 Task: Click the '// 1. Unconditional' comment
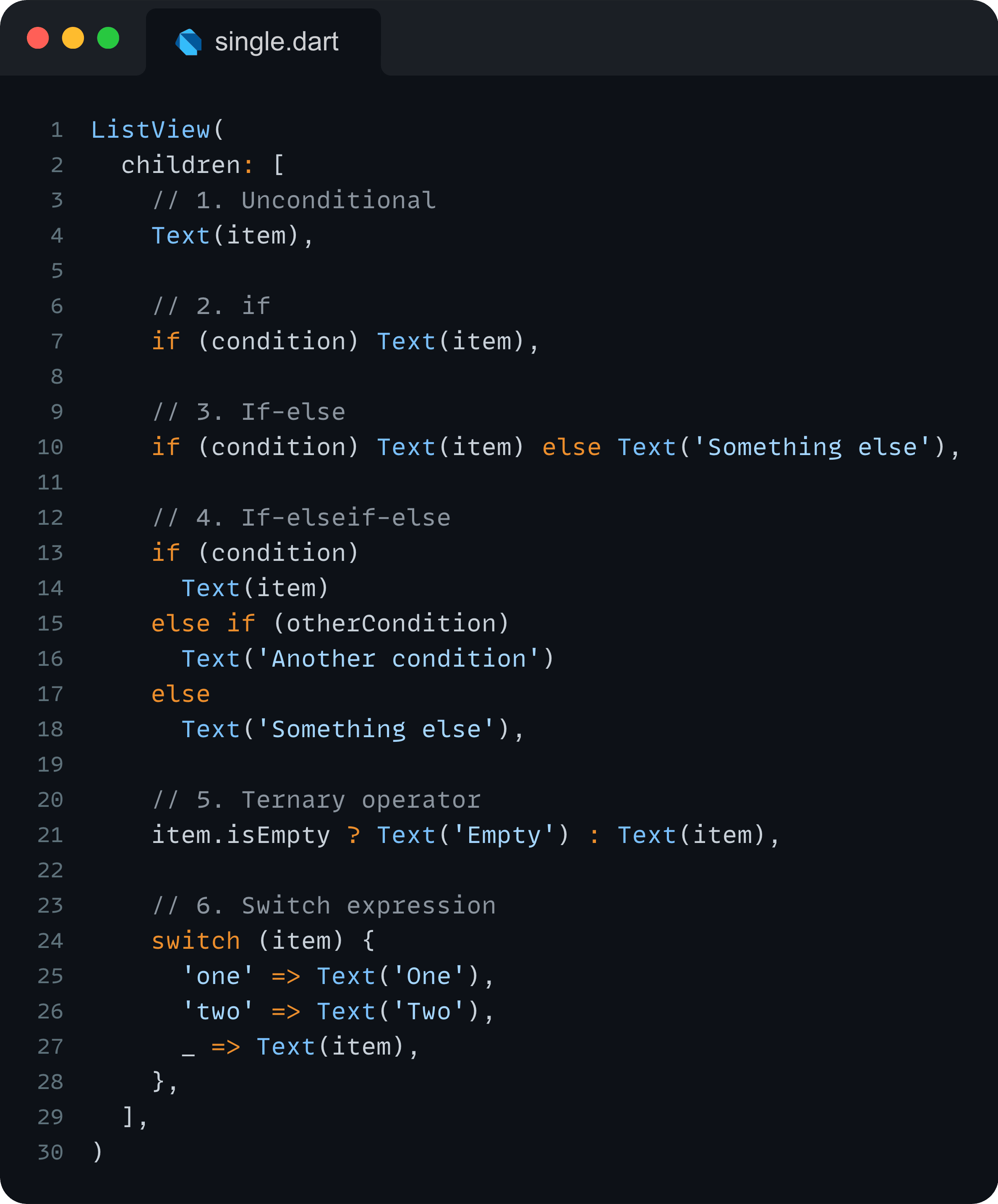[294, 200]
